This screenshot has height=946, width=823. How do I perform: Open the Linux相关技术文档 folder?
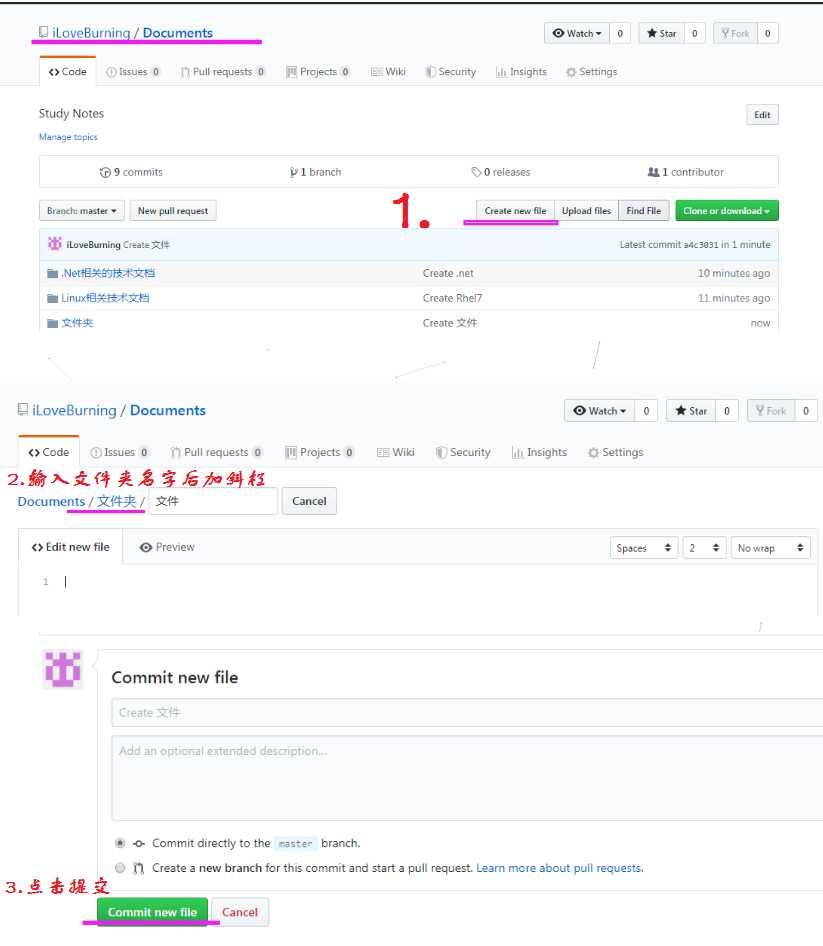(x=105, y=298)
